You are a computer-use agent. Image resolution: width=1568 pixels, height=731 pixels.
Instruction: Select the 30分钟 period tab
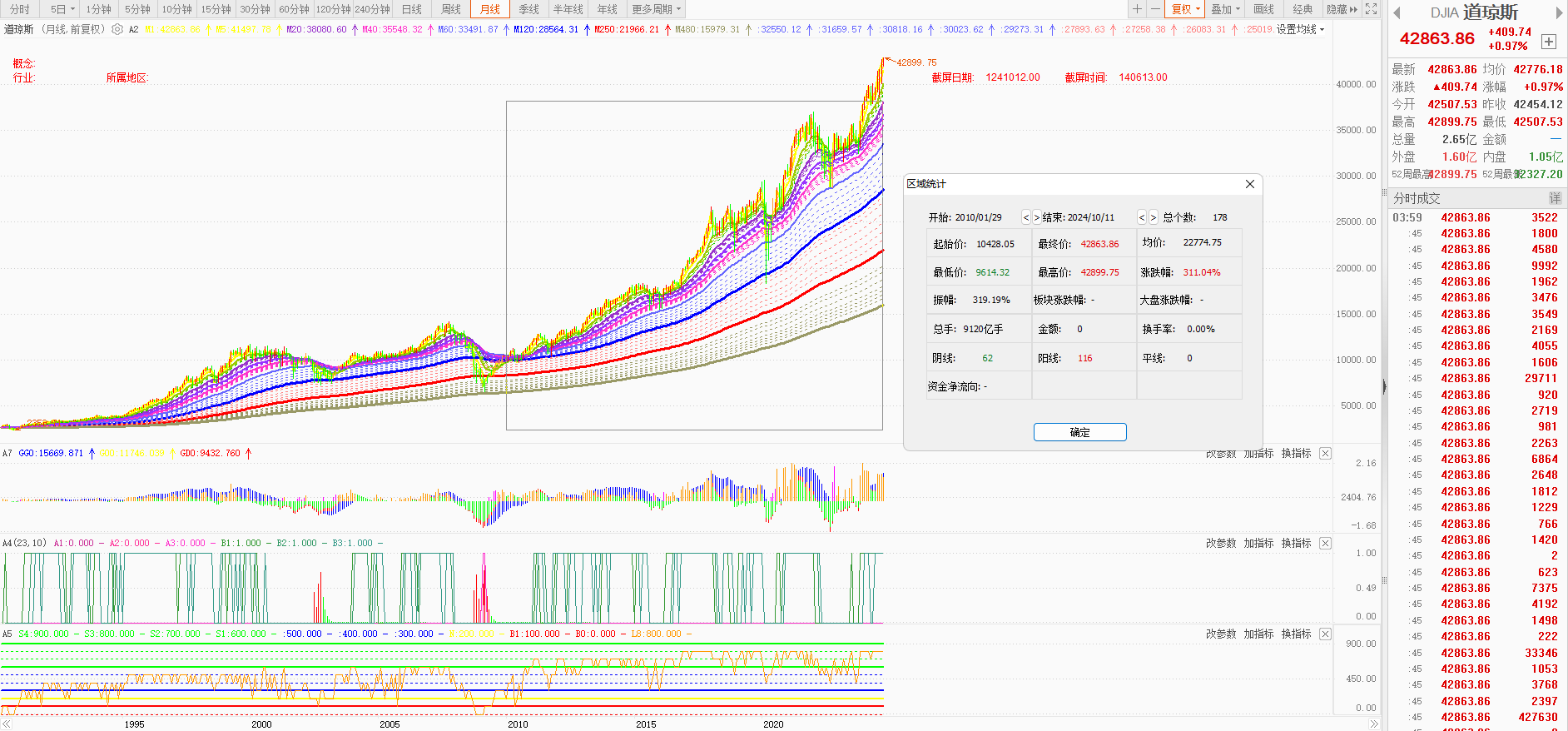pos(256,9)
